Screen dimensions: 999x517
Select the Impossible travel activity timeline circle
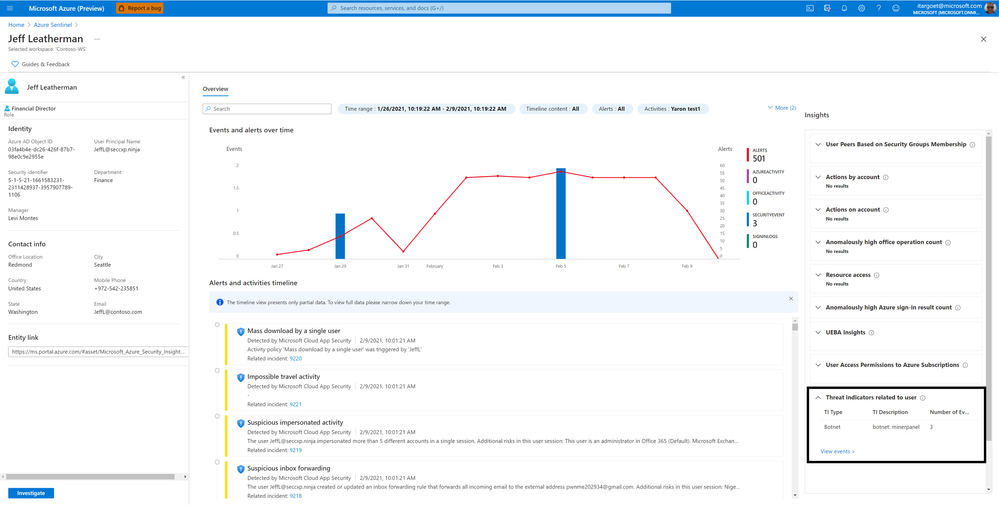(217, 370)
